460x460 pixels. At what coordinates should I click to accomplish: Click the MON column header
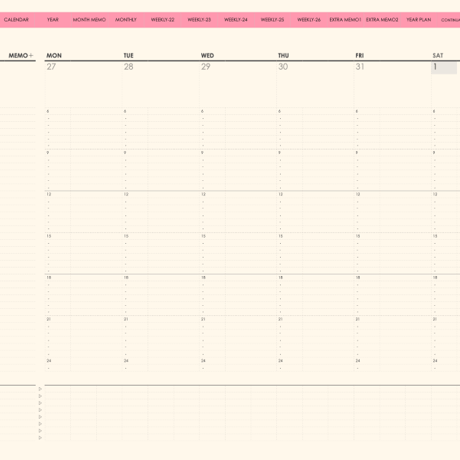pos(54,56)
